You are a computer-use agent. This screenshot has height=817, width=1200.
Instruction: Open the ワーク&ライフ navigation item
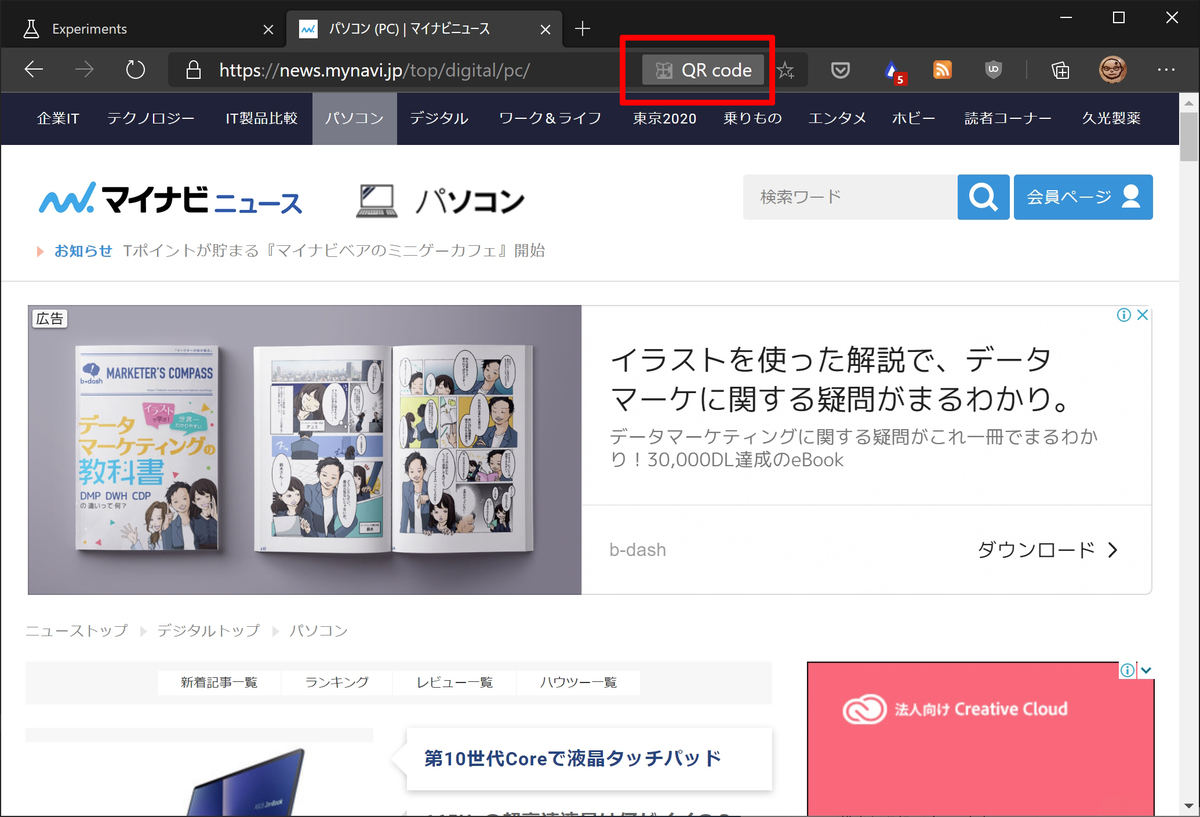[x=550, y=118]
